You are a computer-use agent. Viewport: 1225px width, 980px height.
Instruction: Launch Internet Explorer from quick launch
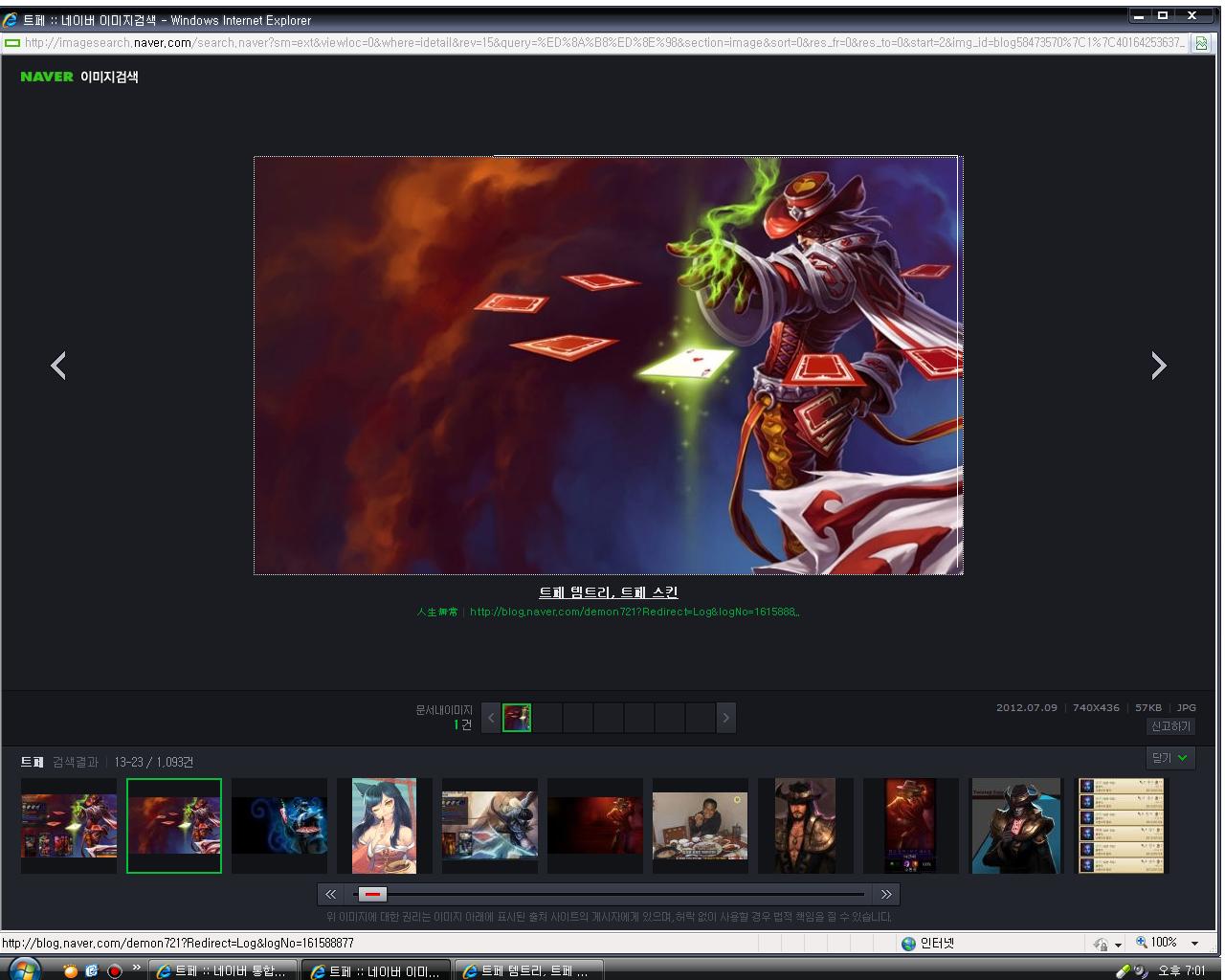pos(93,970)
